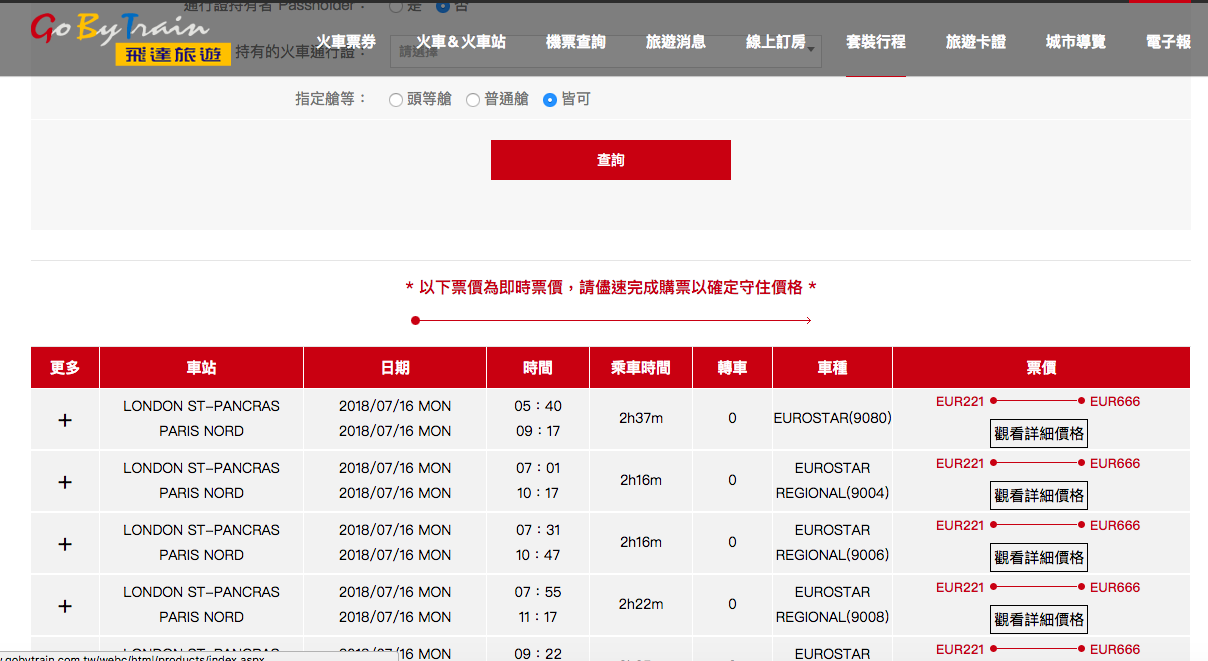Click the 10:17 arrival time
The width and height of the screenshot is (1208, 661).
pos(538,493)
